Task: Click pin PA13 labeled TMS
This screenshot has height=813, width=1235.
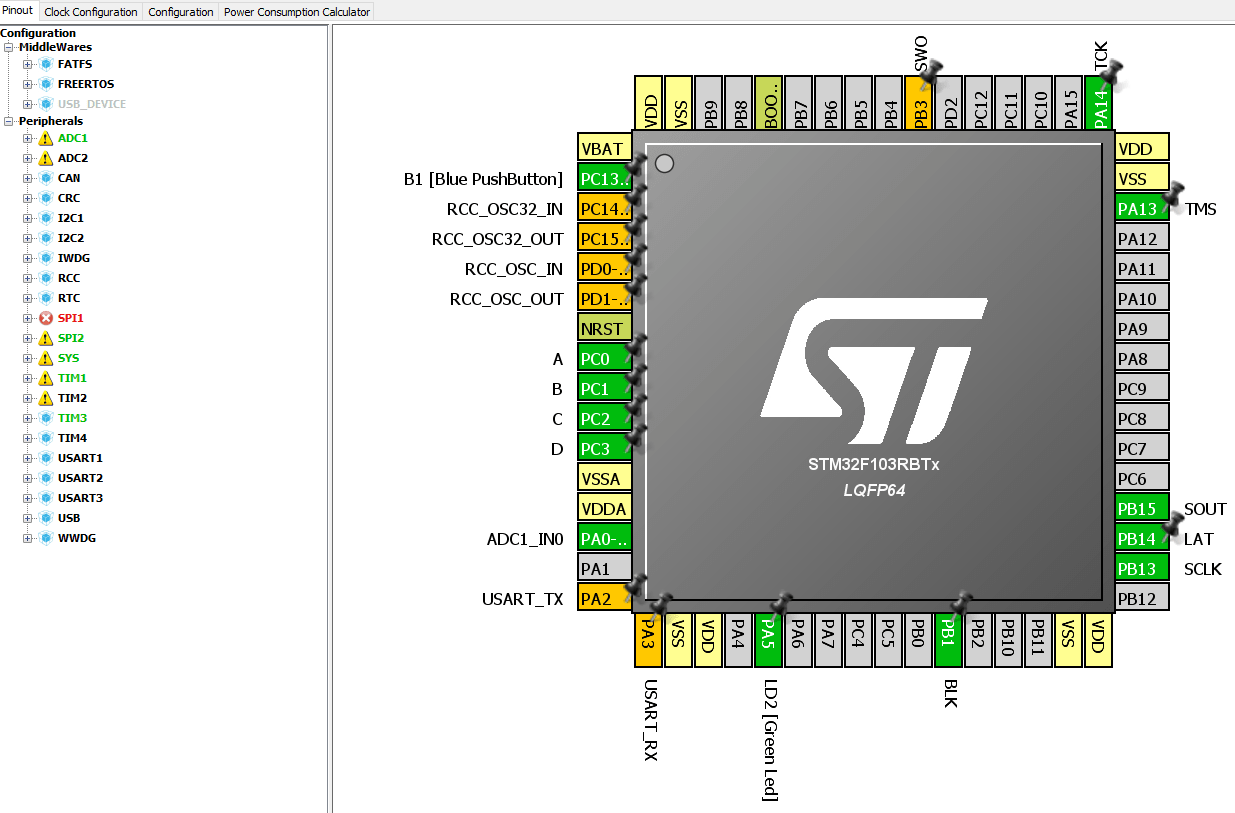Action: pos(1142,209)
